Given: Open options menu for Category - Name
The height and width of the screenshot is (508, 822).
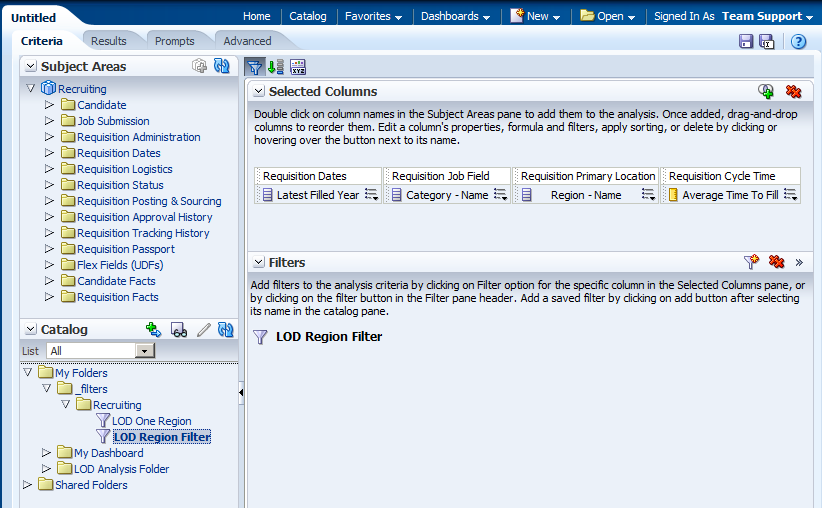Looking at the screenshot, I should (501, 194).
